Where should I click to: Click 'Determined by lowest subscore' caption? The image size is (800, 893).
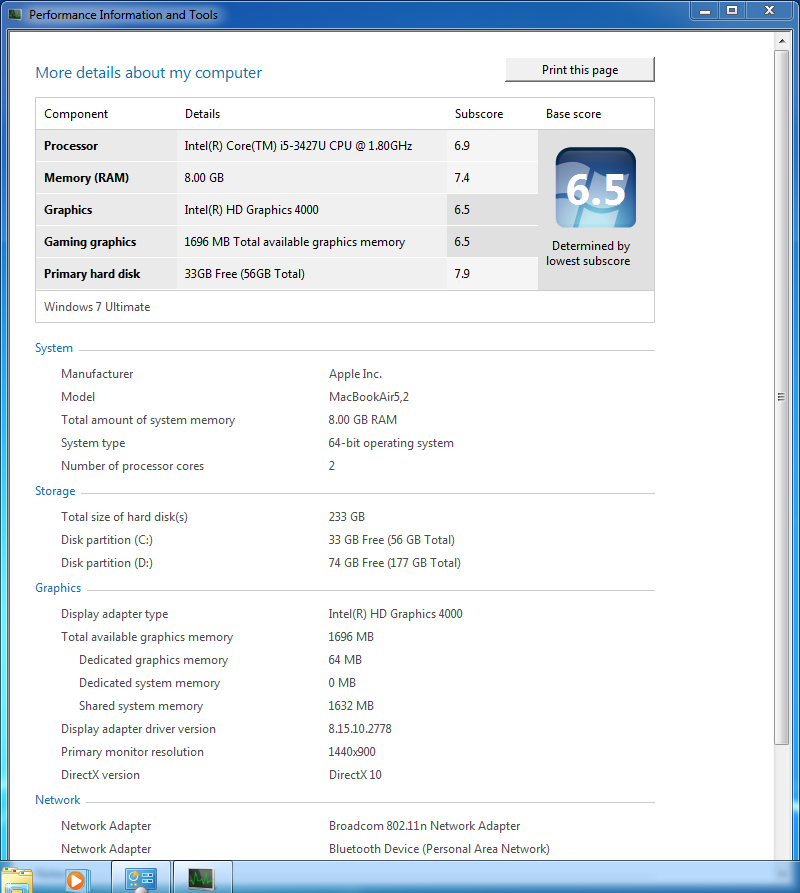[588, 253]
